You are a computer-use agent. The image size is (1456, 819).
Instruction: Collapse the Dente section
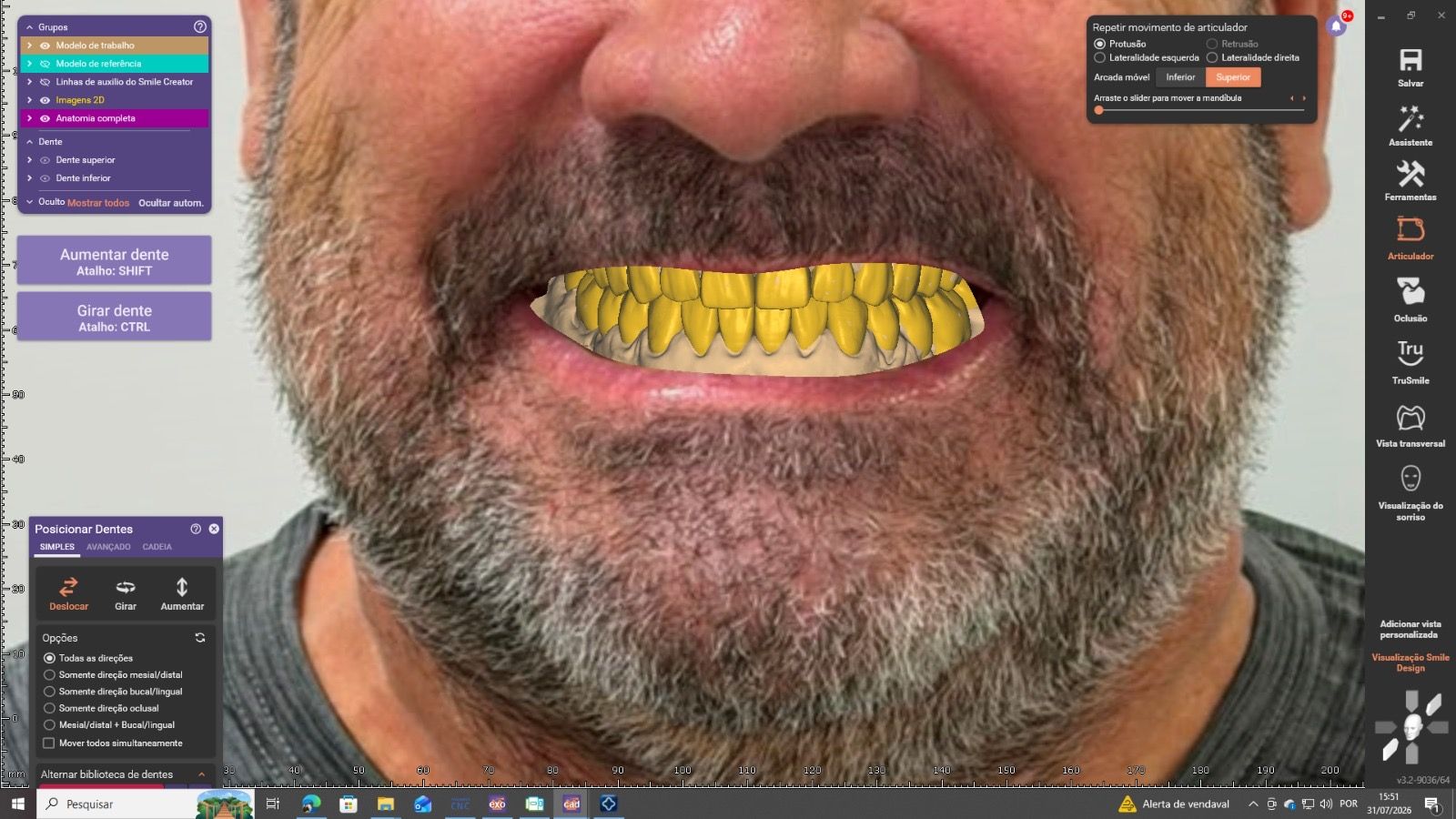pos(29,142)
